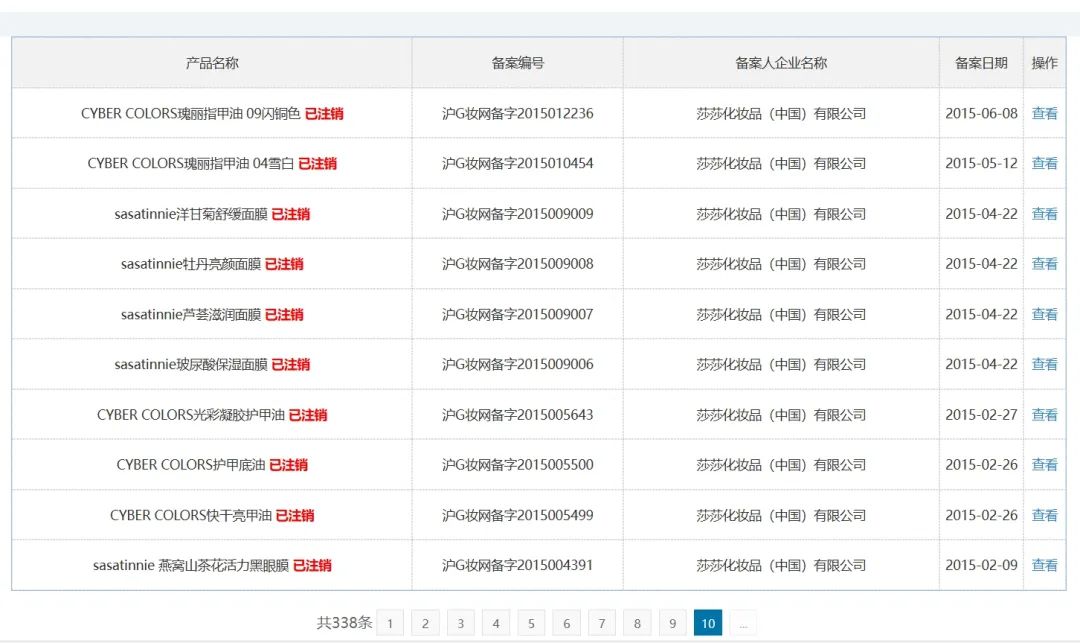This screenshot has width=1080, height=643.
Task: Open 查看 link for 沪G妆网备字2015005643
Action: (x=1044, y=414)
